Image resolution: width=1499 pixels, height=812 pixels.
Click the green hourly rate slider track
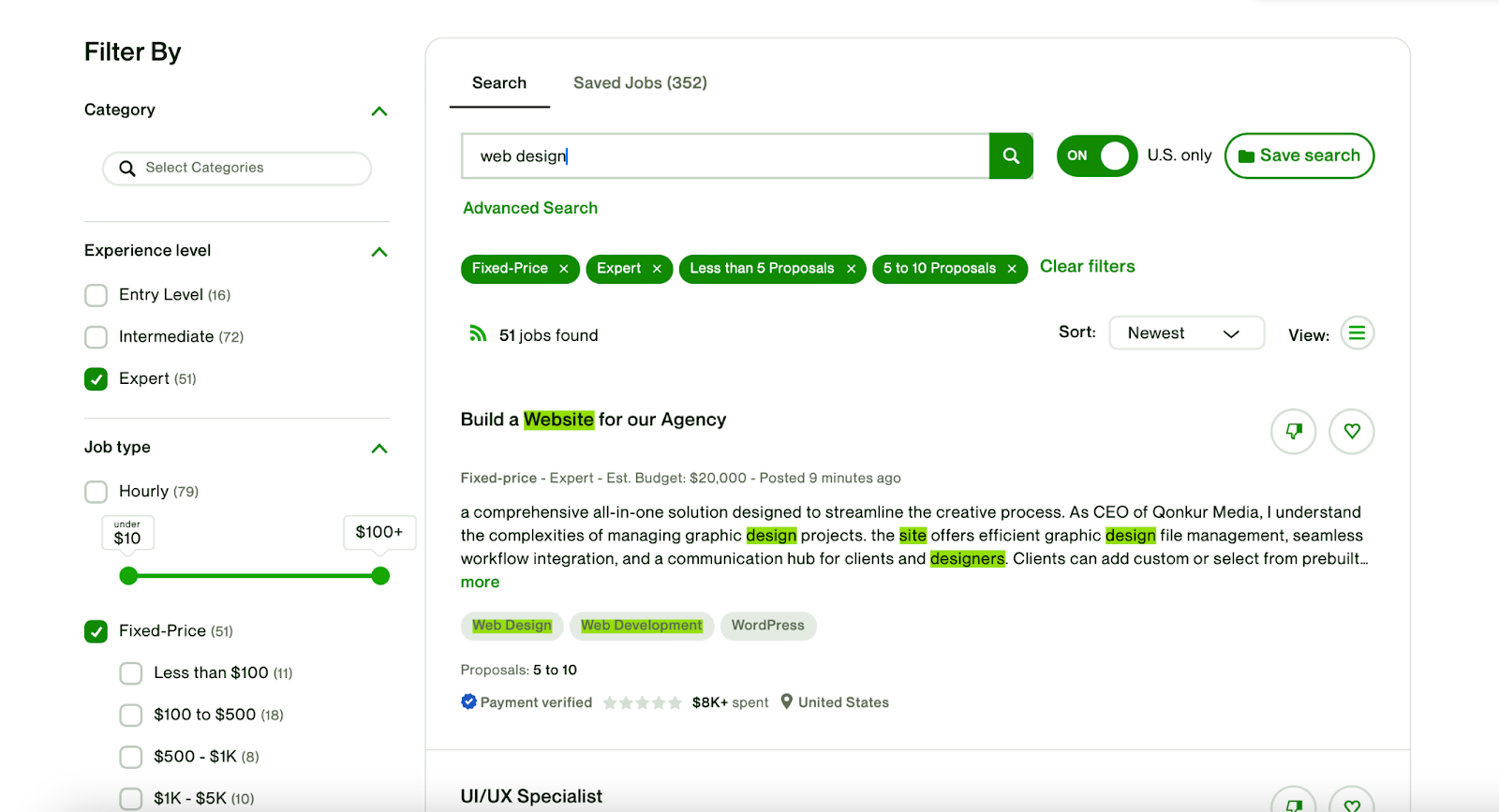pos(254,576)
